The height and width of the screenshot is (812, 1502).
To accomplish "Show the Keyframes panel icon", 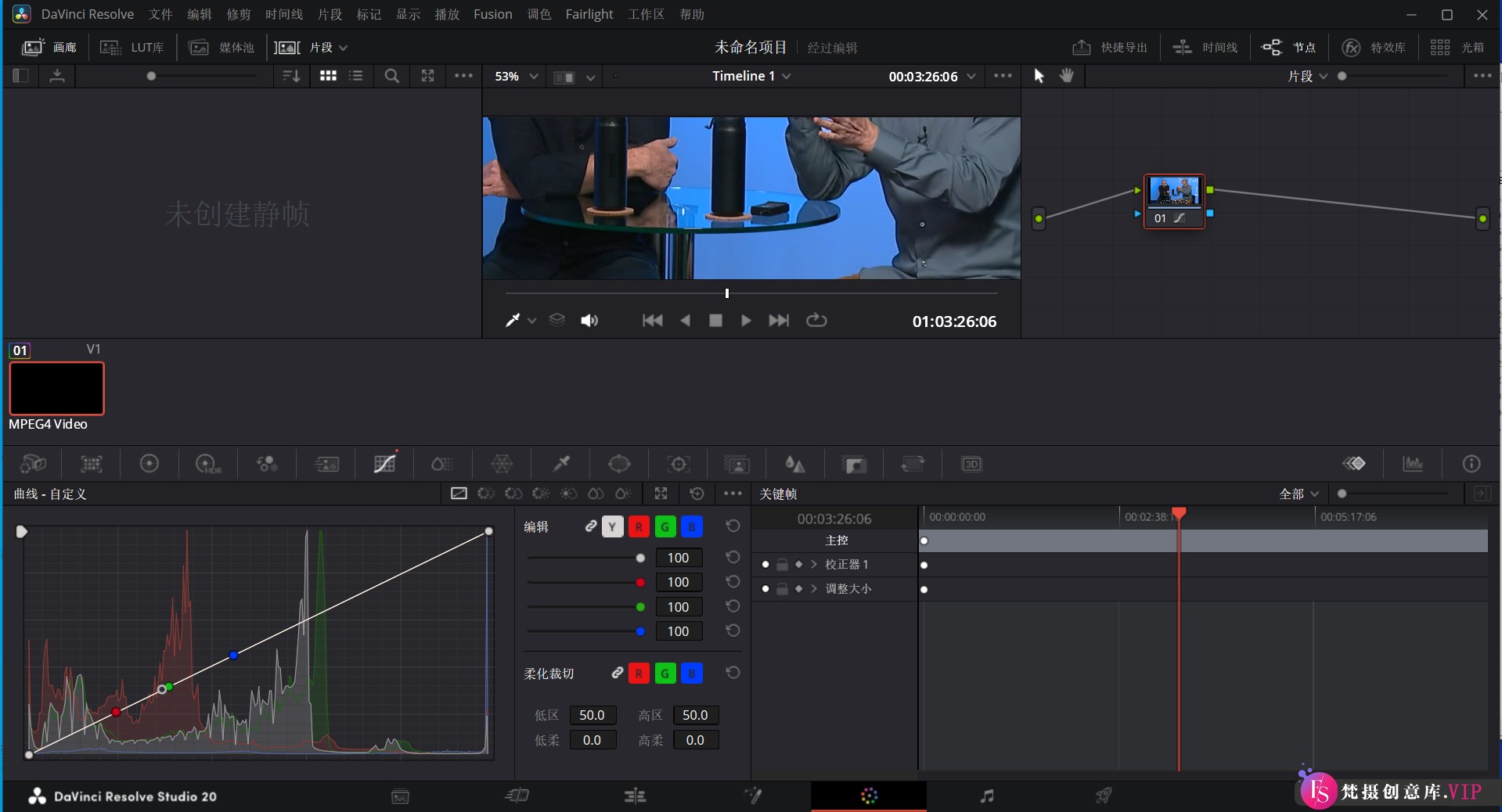I will click(x=1354, y=464).
